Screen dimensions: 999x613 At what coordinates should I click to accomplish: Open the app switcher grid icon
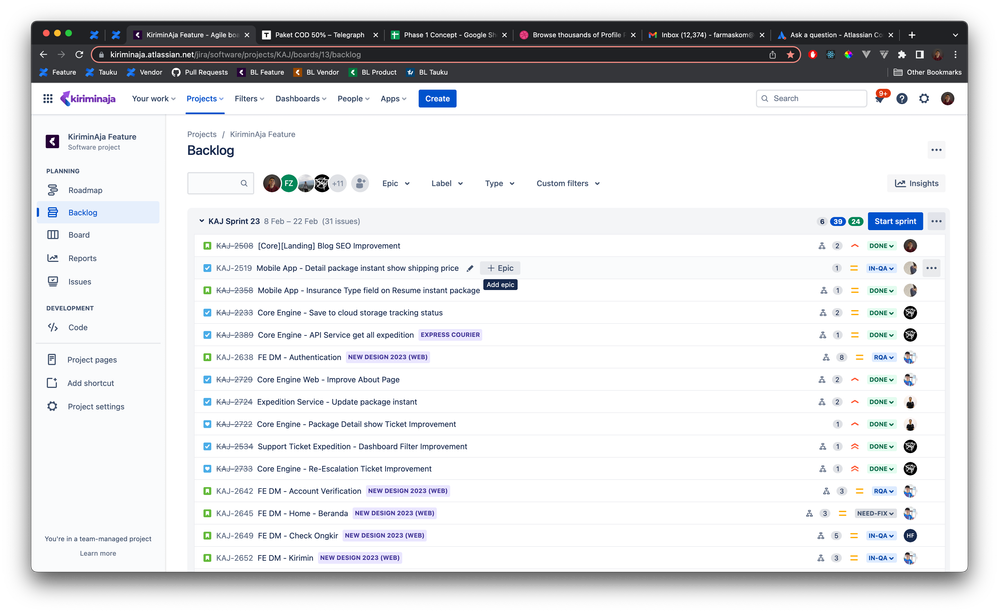[48, 99]
